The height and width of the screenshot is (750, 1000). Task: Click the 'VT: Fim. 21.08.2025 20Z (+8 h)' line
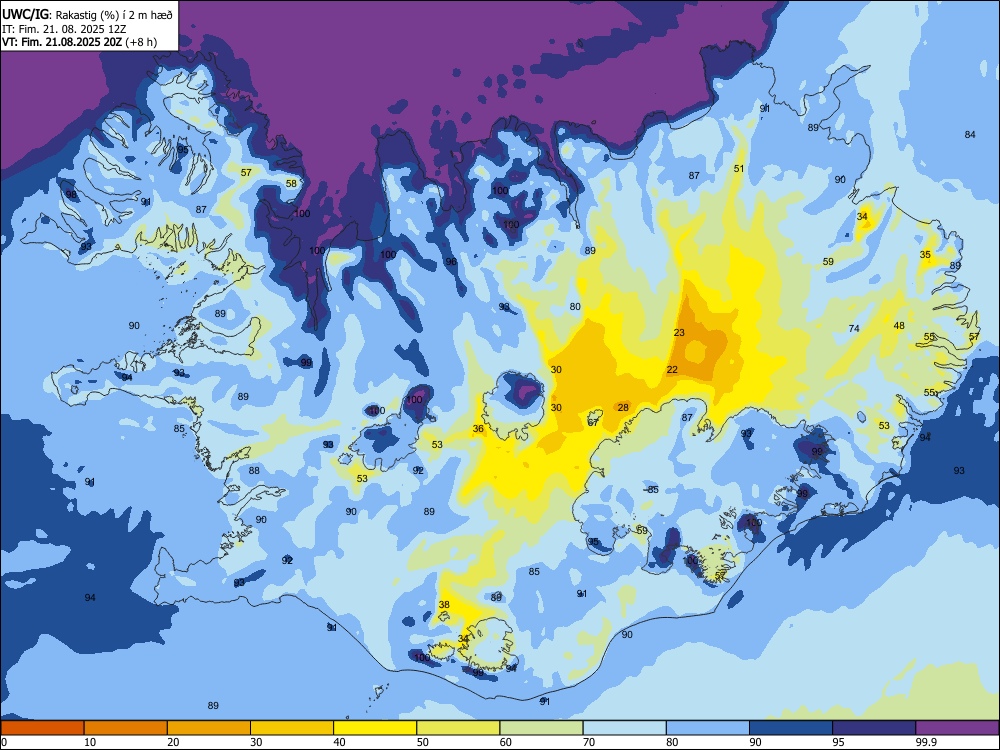pos(79,42)
